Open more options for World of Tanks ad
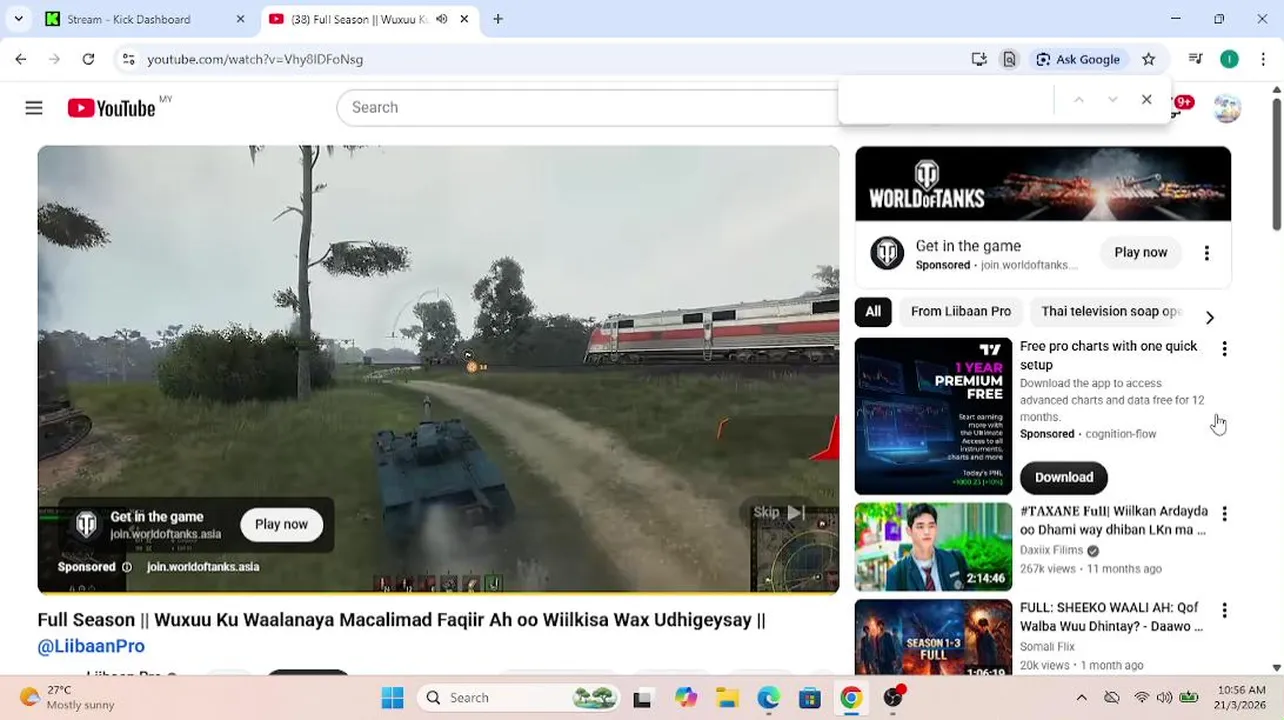1284x720 pixels. pyautogui.click(x=1207, y=253)
